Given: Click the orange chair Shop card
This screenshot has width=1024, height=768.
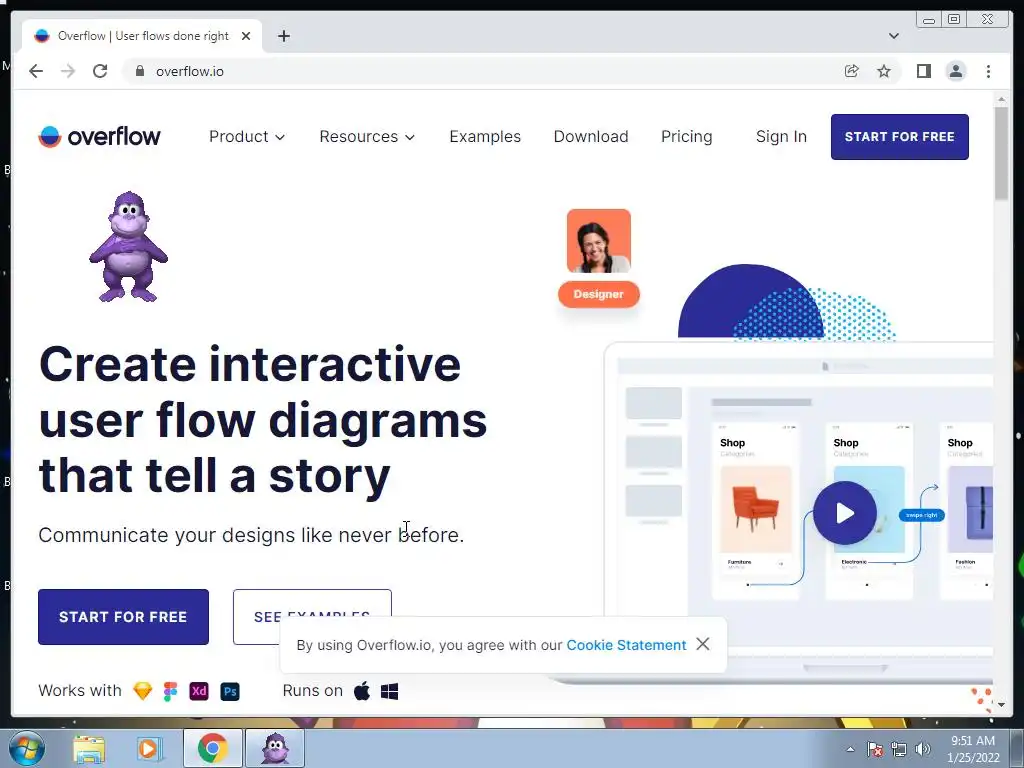Looking at the screenshot, I should (x=756, y=511).
